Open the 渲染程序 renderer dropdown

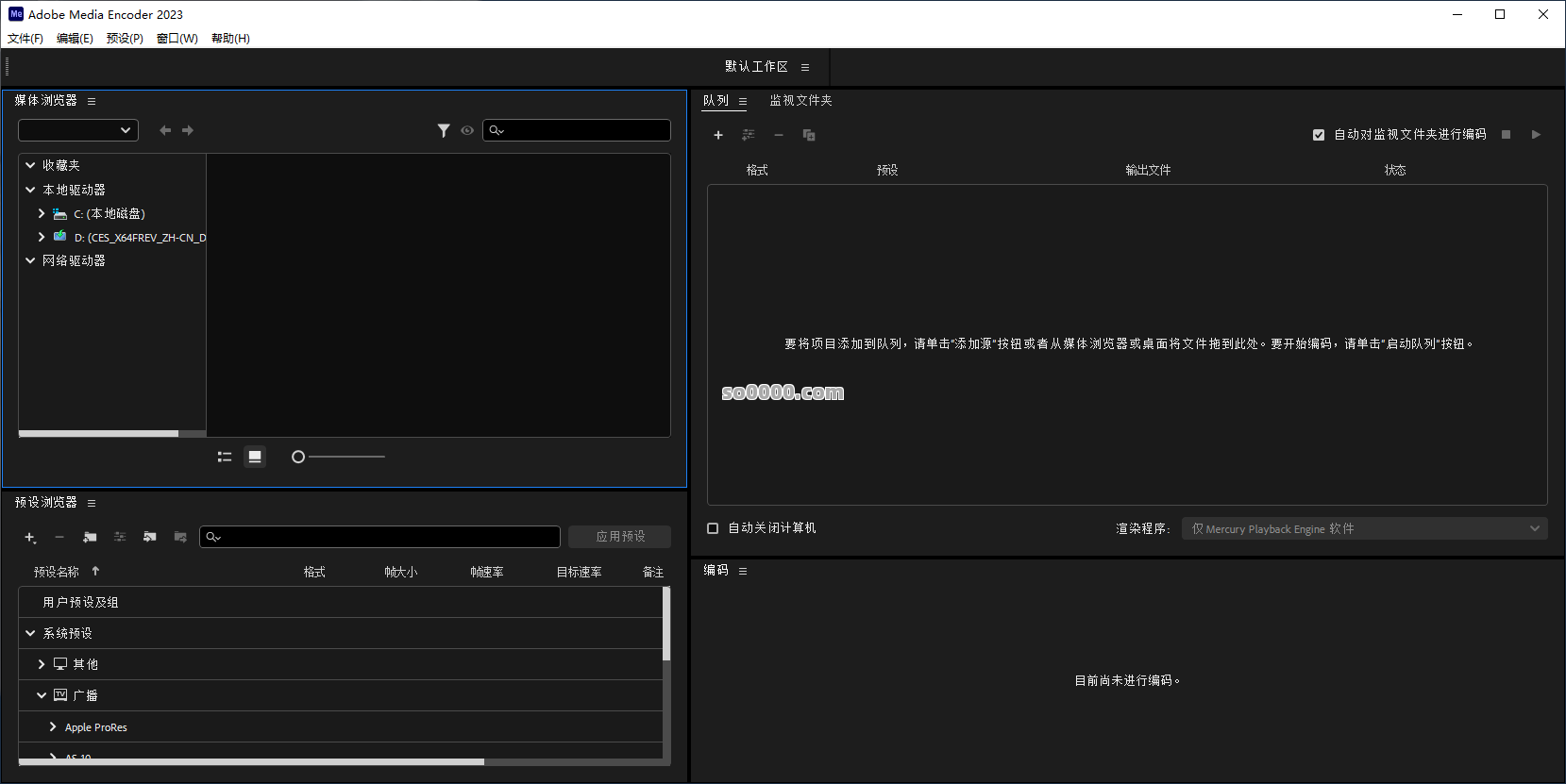[1365, 528]
